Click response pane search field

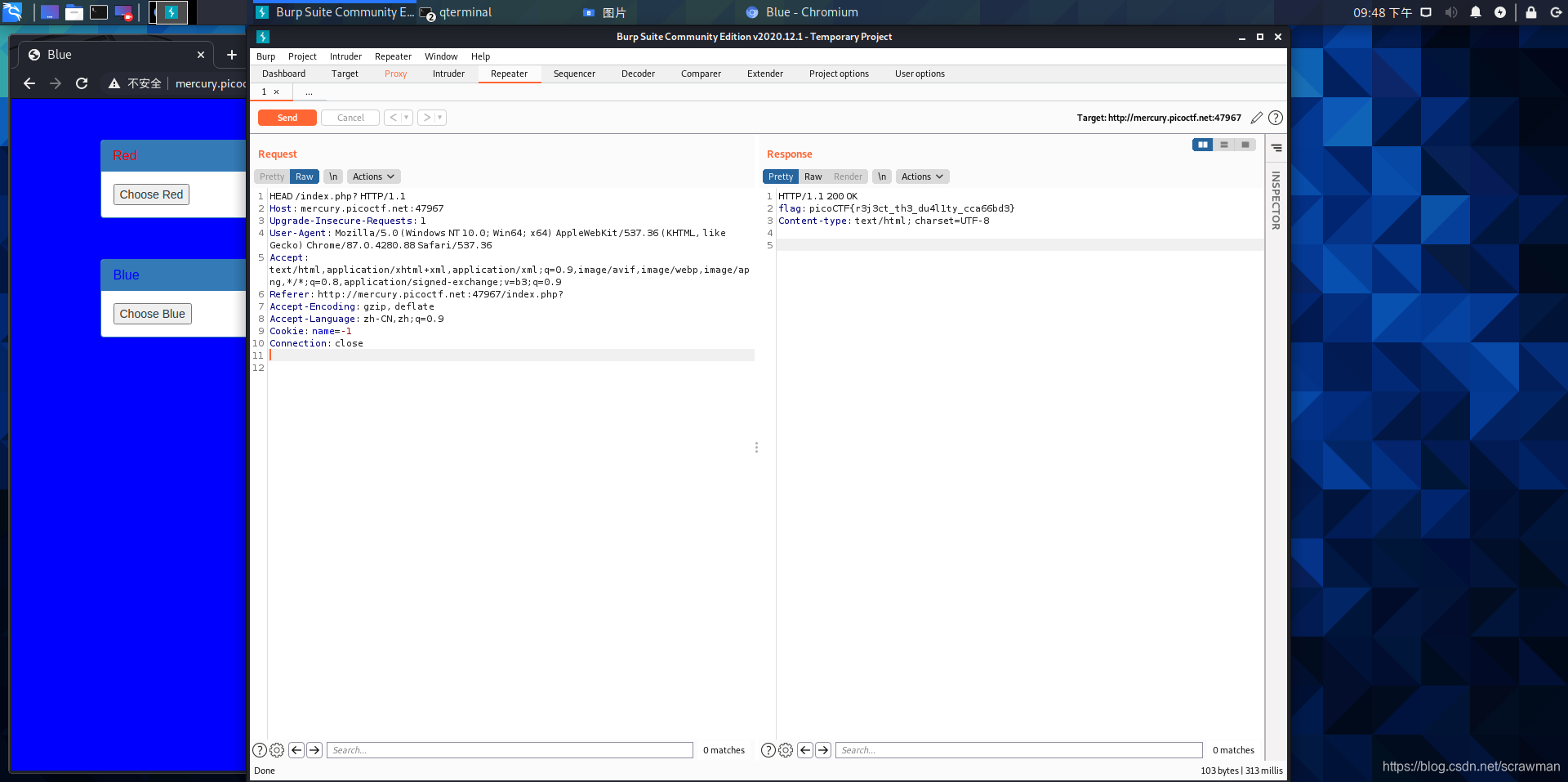click(1019, 750)
